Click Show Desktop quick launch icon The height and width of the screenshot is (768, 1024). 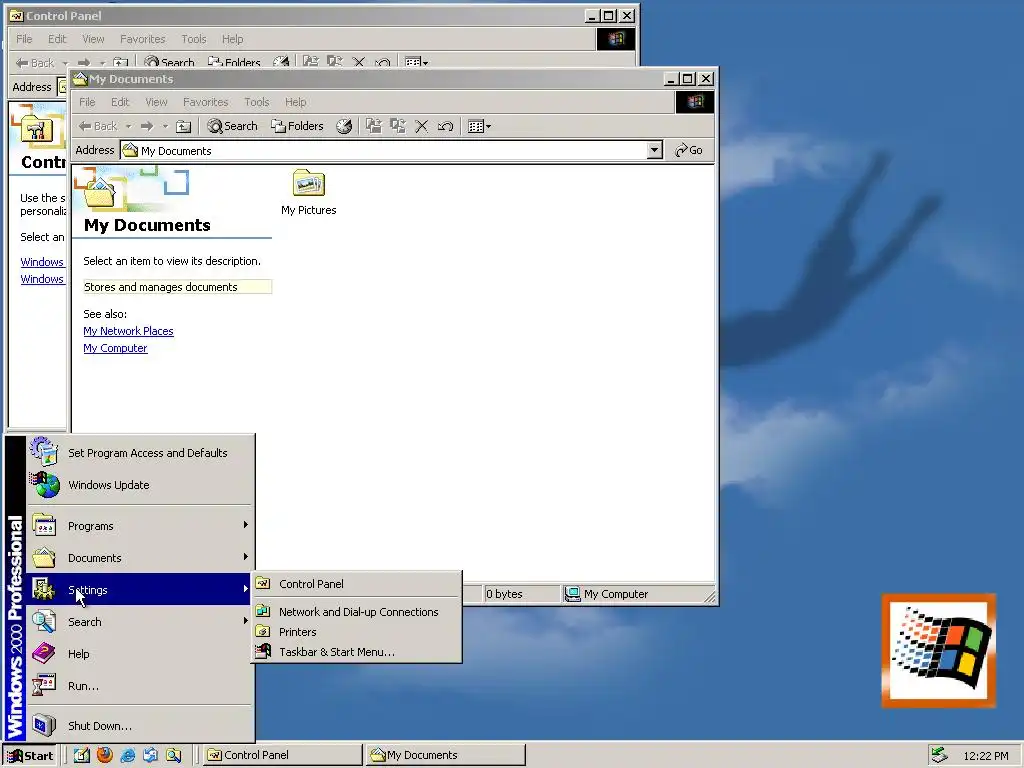coord(82,756)
